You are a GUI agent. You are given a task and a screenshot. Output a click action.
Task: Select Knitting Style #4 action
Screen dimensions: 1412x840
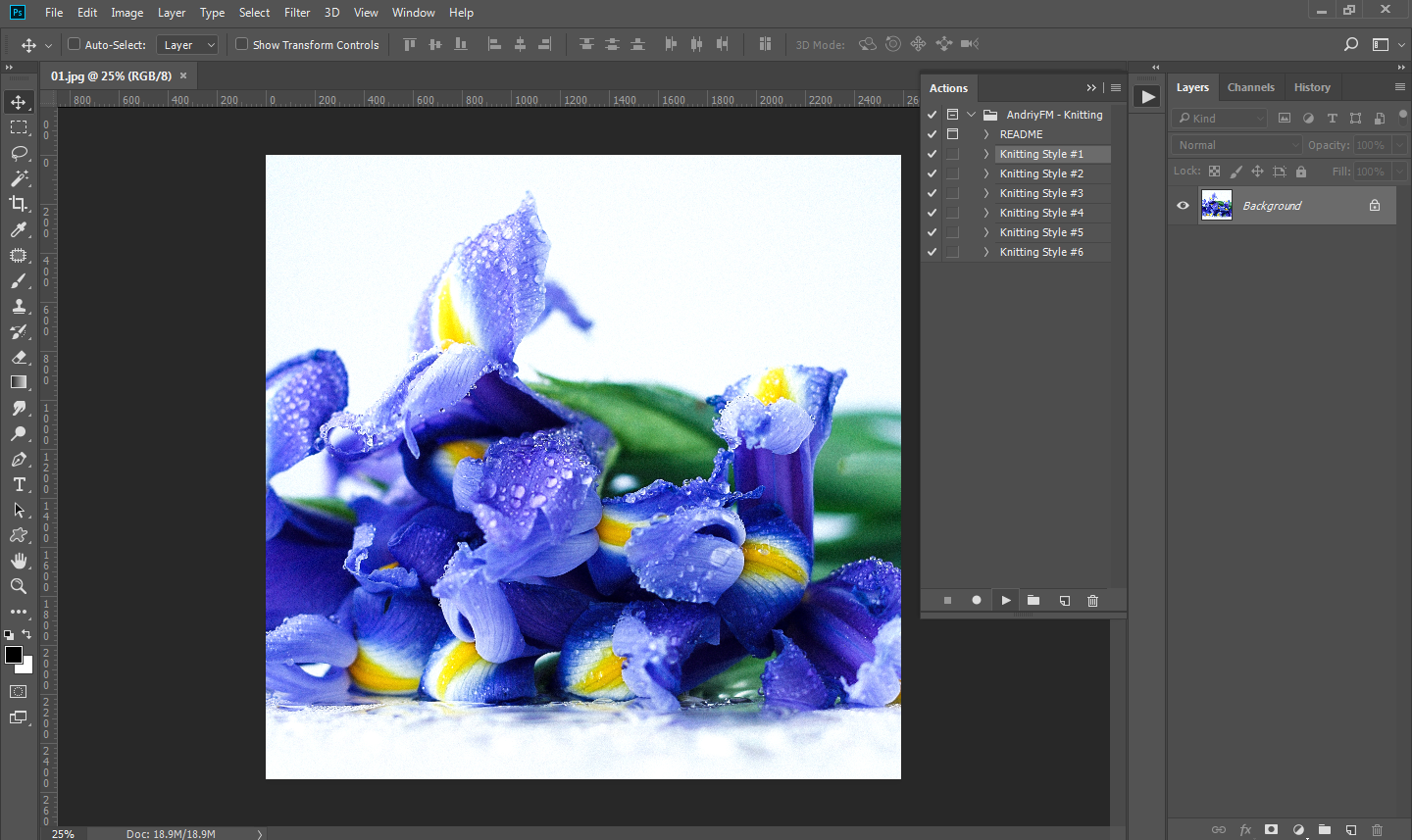click(1040, 213)
